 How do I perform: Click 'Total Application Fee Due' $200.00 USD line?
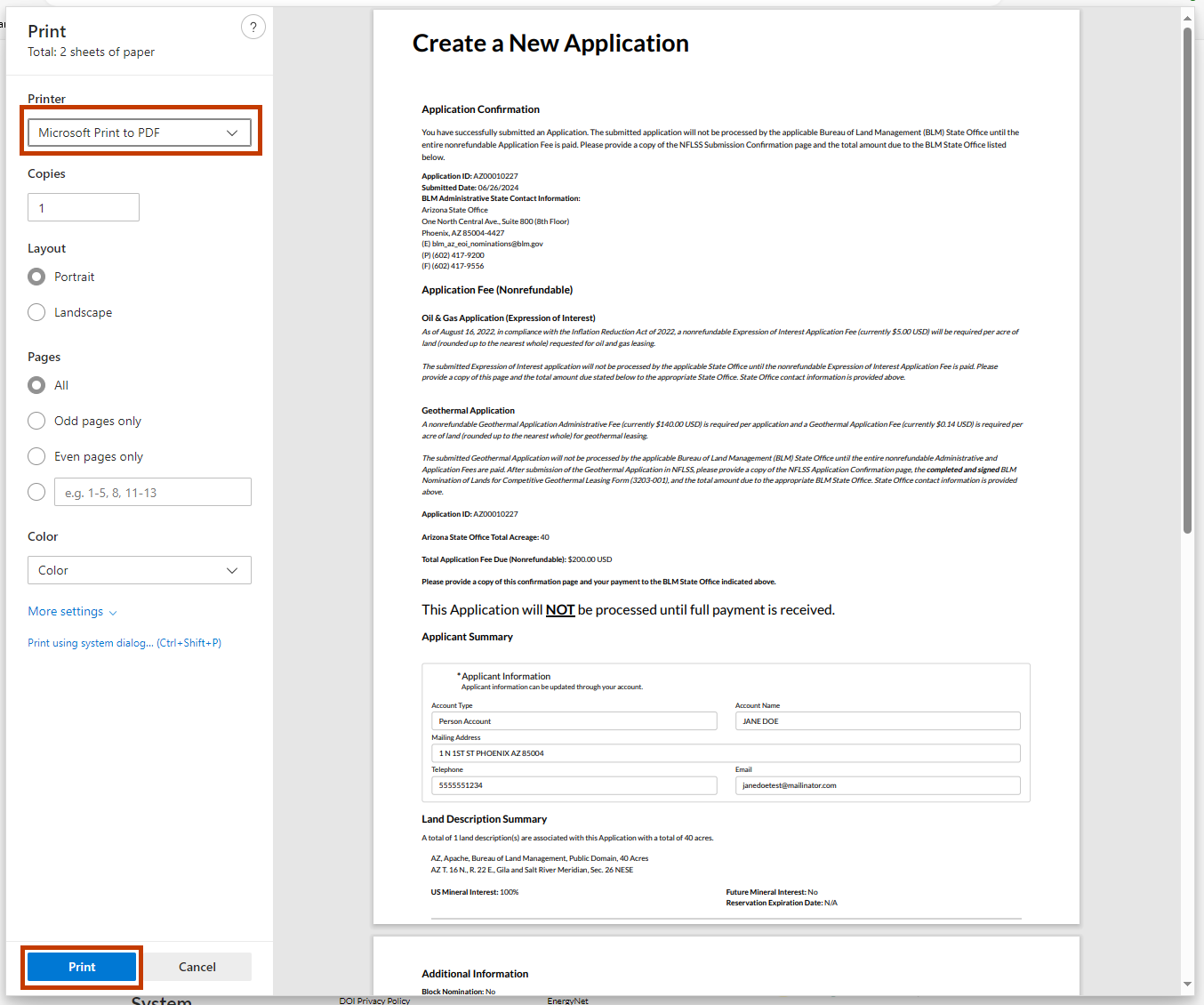point(517,559)
